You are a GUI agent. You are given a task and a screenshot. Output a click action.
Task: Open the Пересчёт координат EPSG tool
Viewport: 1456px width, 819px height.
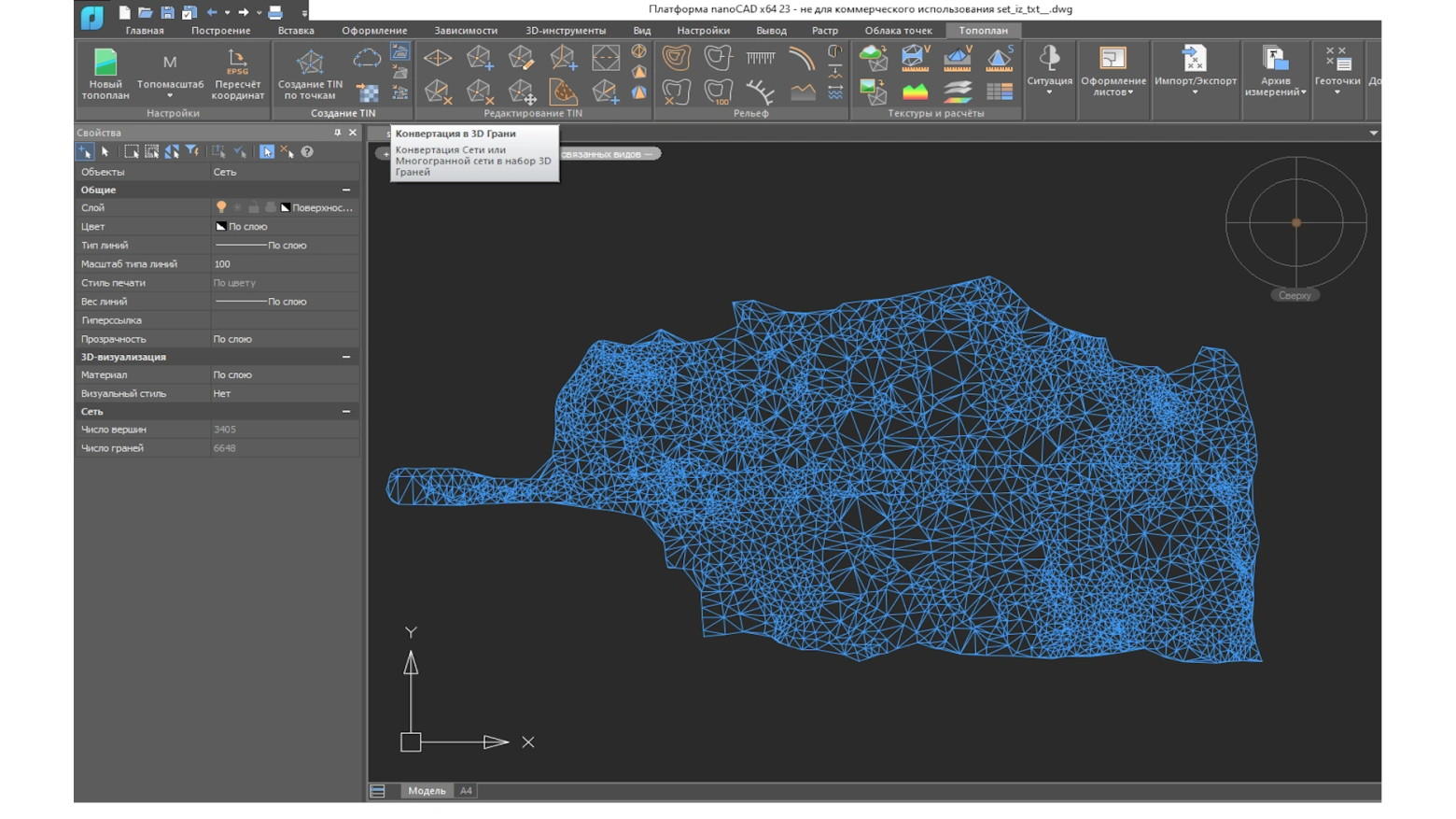(237, 64)
